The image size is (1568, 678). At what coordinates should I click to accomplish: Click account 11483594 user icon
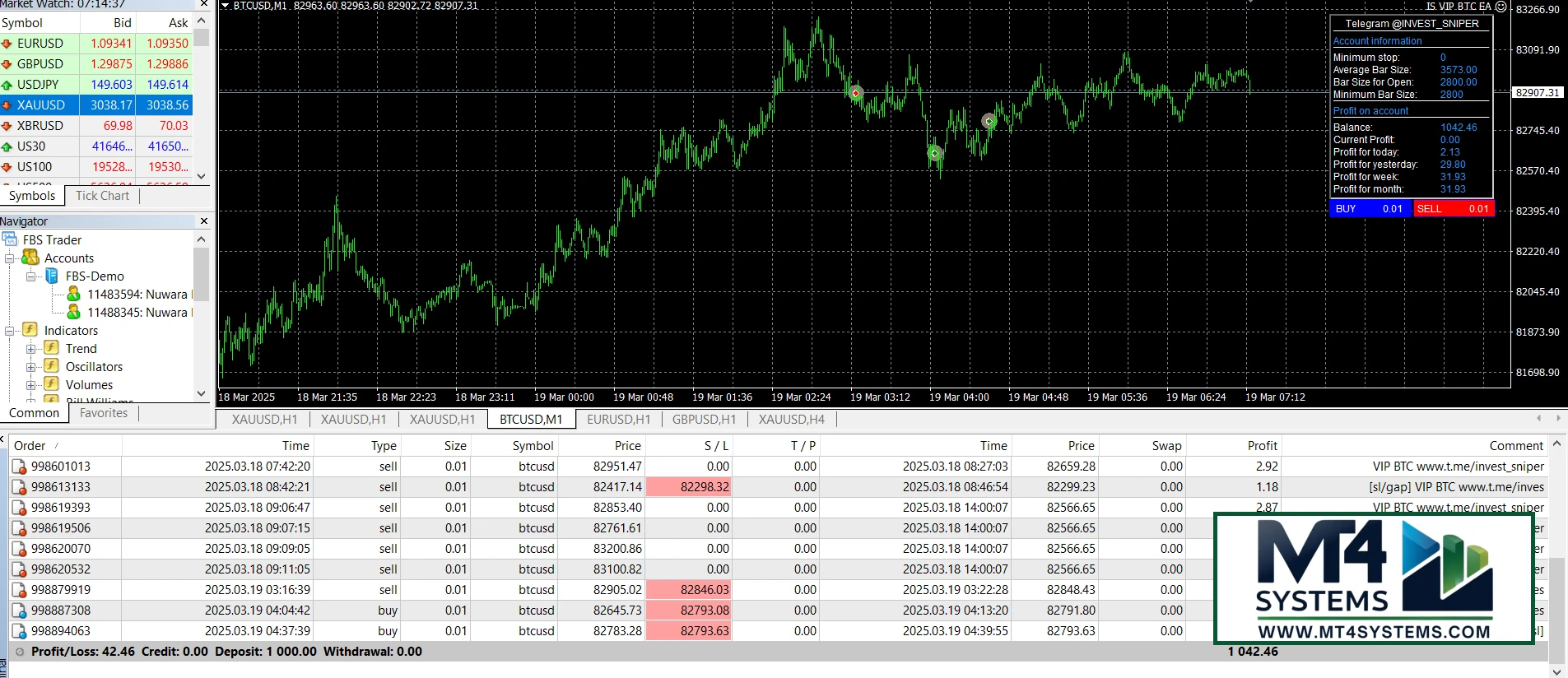tap(73, 294)
